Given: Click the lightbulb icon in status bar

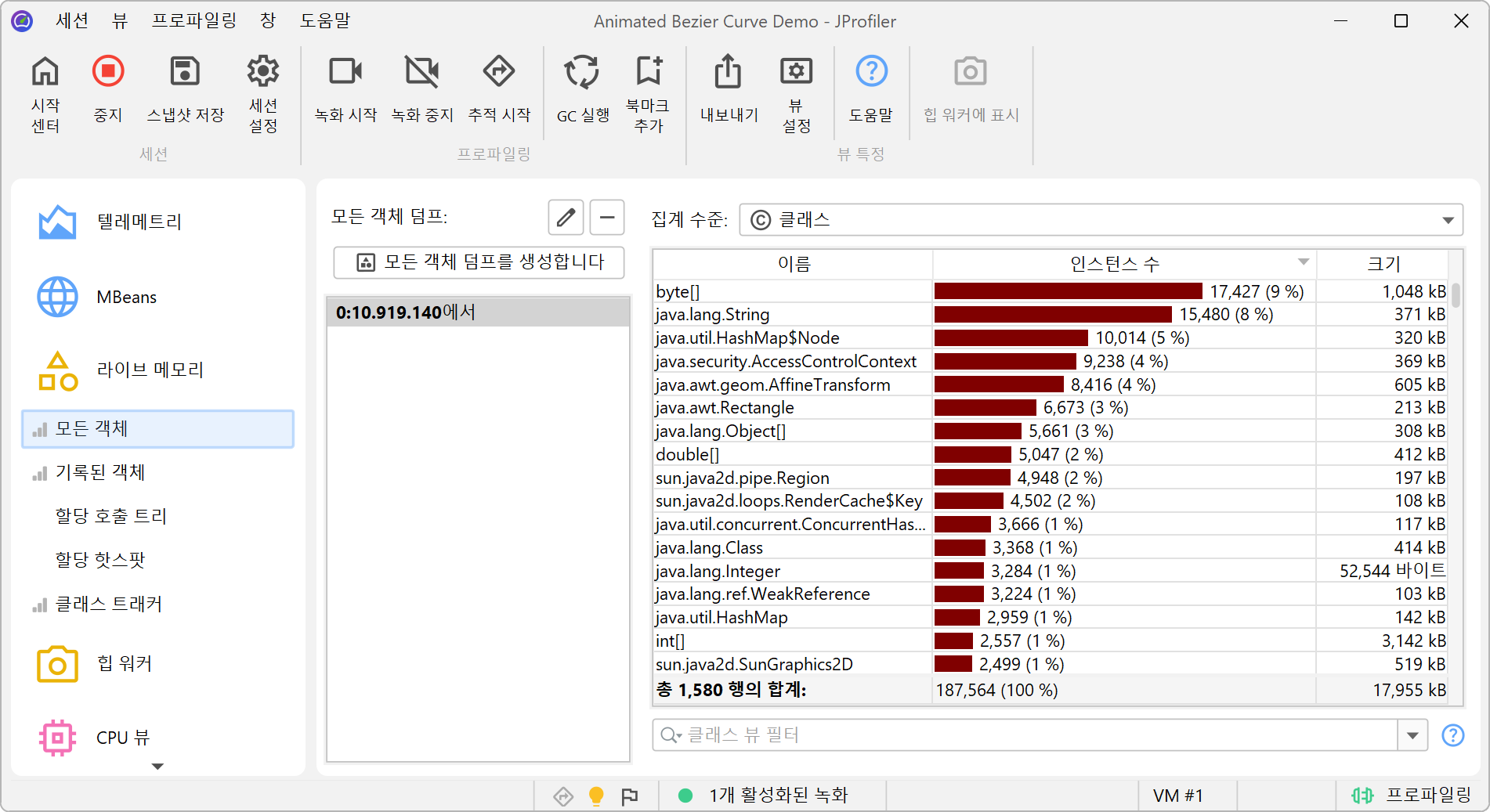Looking at the screenshot, I should (x=596, y=796).
